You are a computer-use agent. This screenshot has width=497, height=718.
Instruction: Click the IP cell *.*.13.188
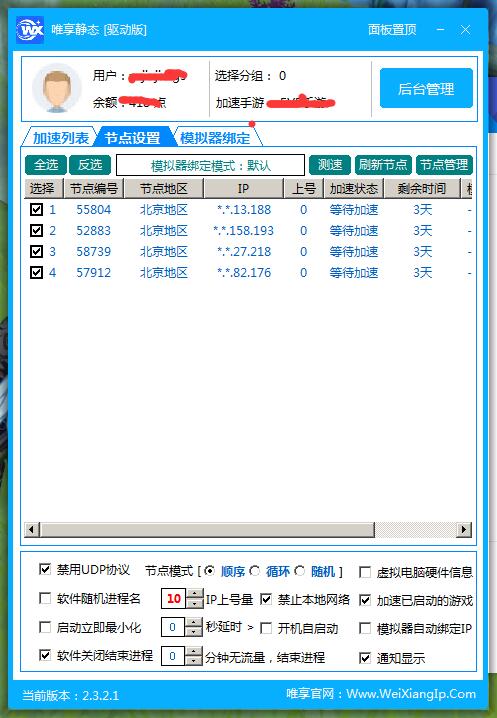[x=244, y=210]
